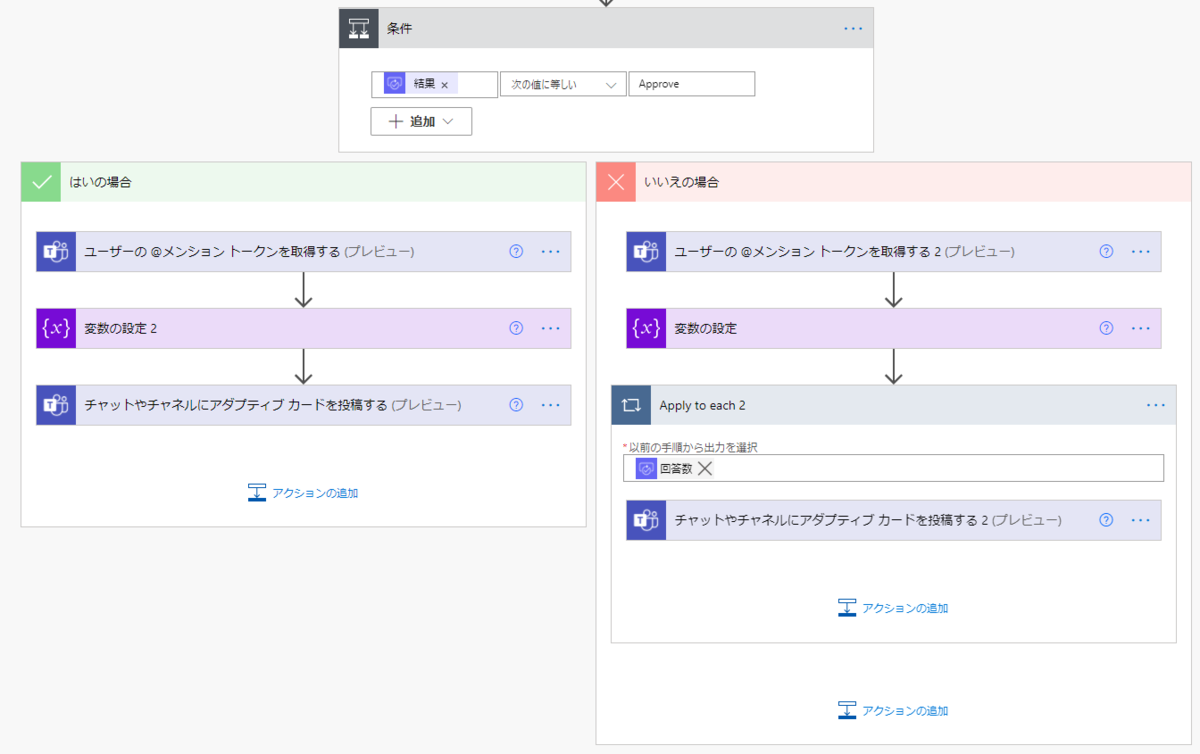This screenshot has height=754, width=1200.
Task: Click the loop icon on Apply to each 2
Action: tap(632, 405)
